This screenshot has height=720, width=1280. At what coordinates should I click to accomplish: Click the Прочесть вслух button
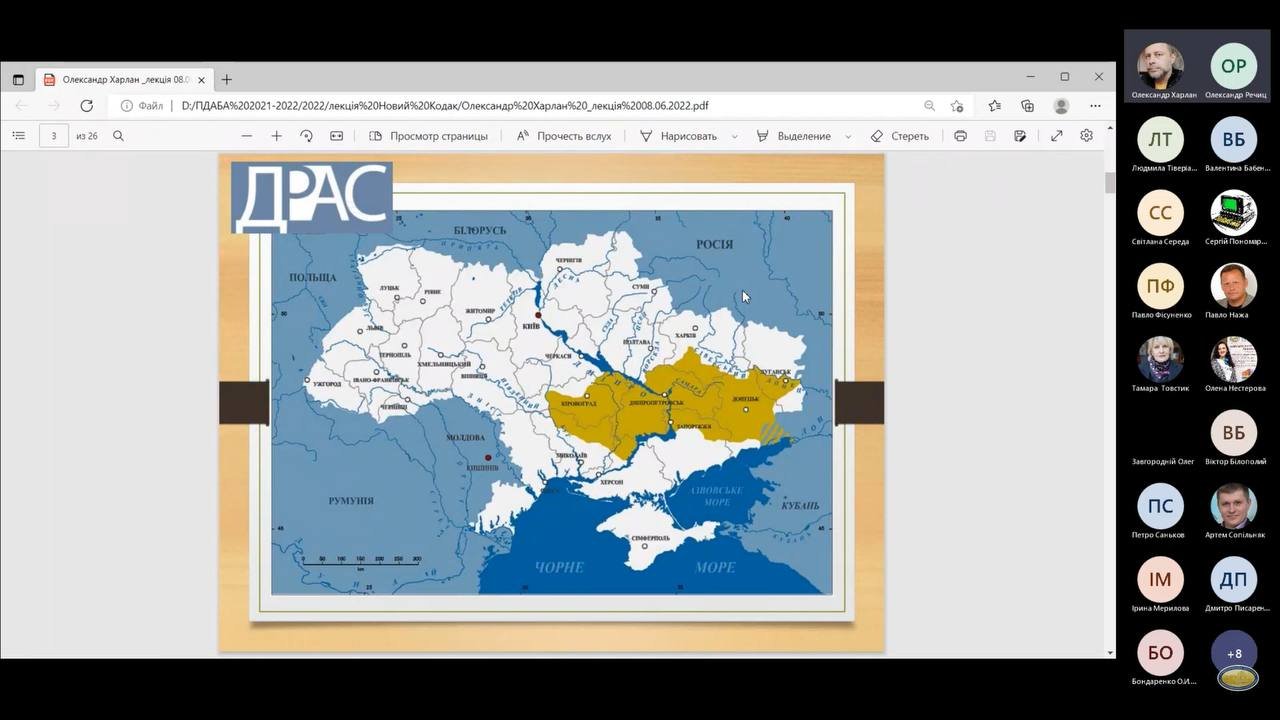tap(564, 136)
